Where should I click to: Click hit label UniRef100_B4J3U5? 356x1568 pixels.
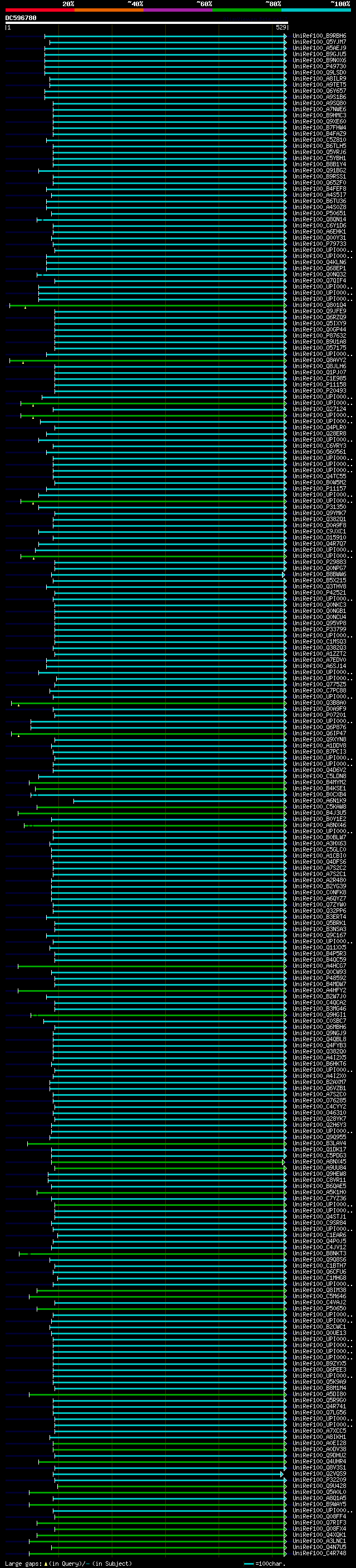(319, 814)
